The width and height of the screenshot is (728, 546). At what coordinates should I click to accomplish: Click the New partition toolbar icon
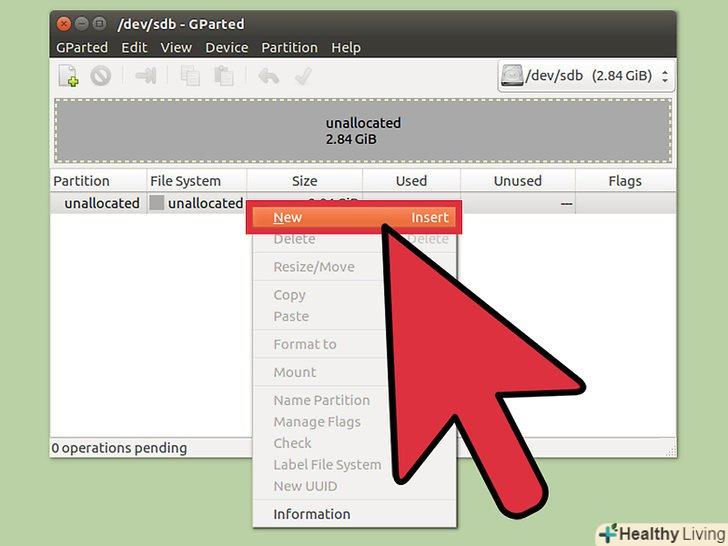click(x=68, y=76)
